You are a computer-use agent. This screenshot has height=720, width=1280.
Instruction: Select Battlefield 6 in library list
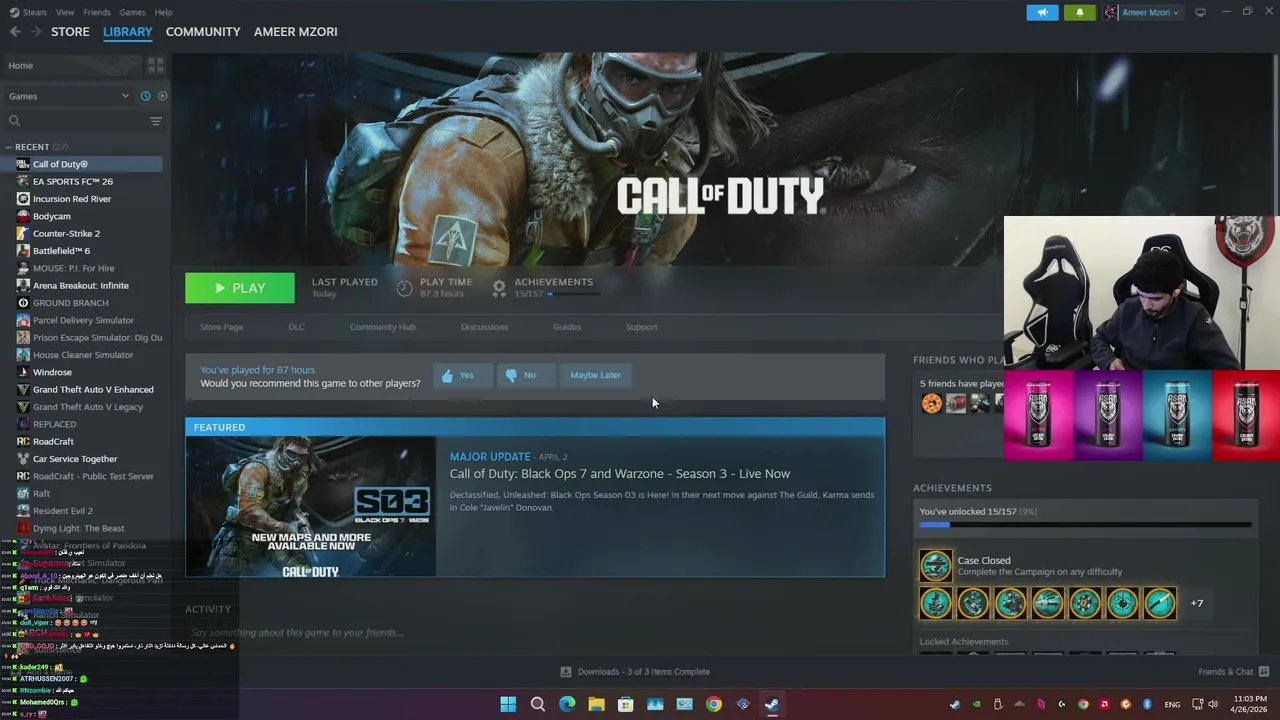(x=61, y=251)
